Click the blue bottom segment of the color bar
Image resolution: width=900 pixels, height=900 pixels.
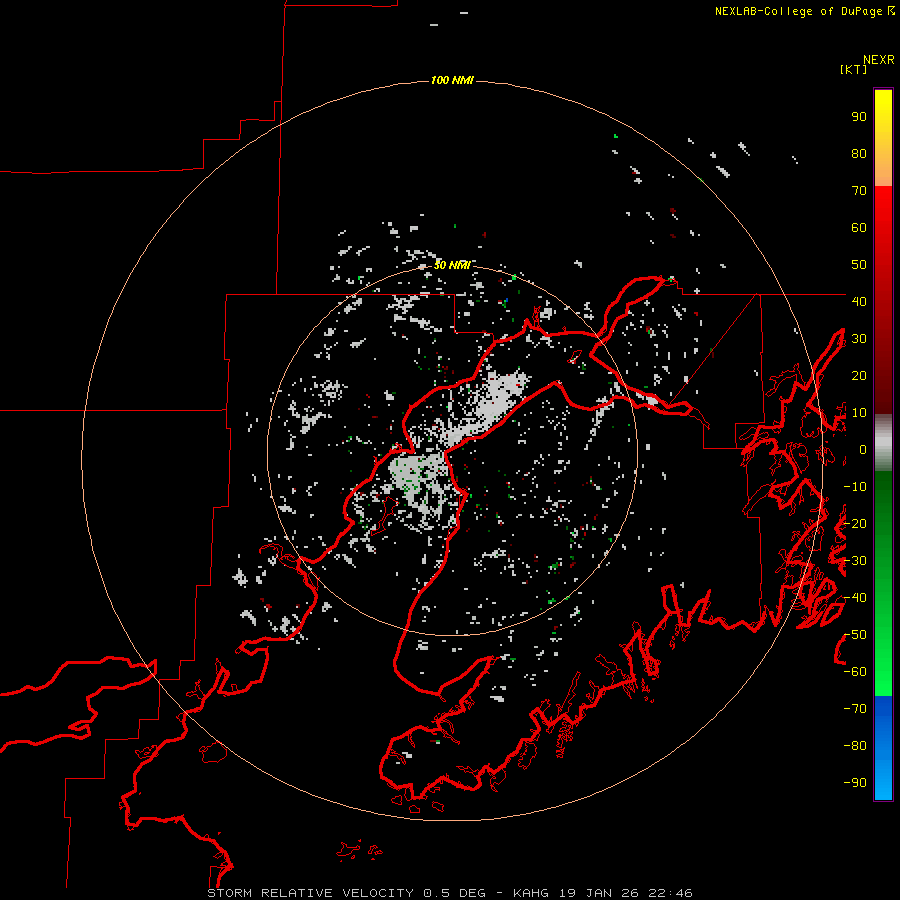883,748
